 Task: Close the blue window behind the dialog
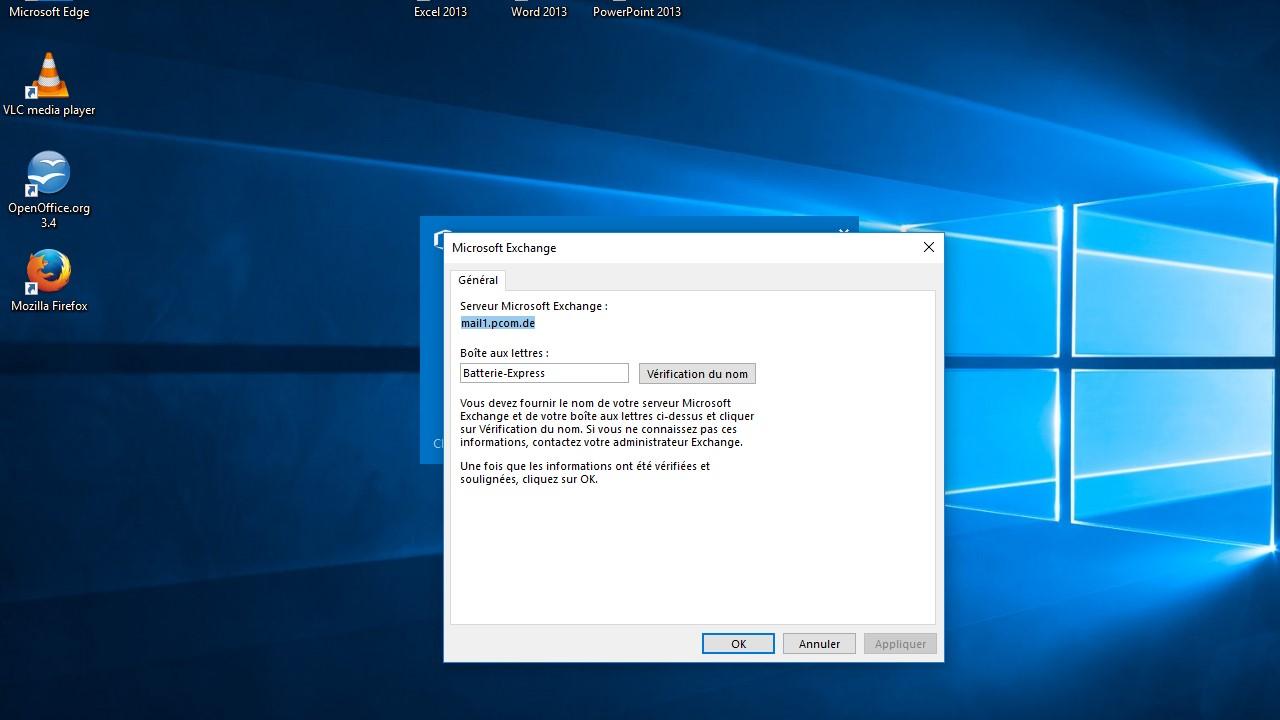pyautogui.click(x=843, y=231)
